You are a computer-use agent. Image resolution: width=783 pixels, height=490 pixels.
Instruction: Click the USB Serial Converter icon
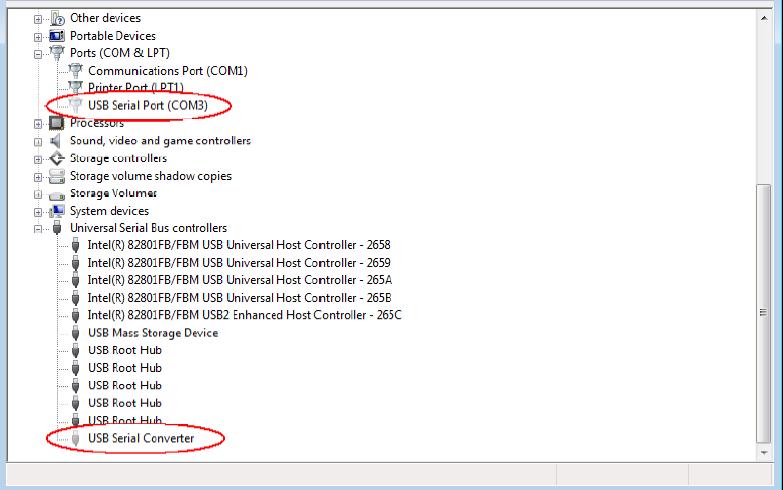click(75, 438)
